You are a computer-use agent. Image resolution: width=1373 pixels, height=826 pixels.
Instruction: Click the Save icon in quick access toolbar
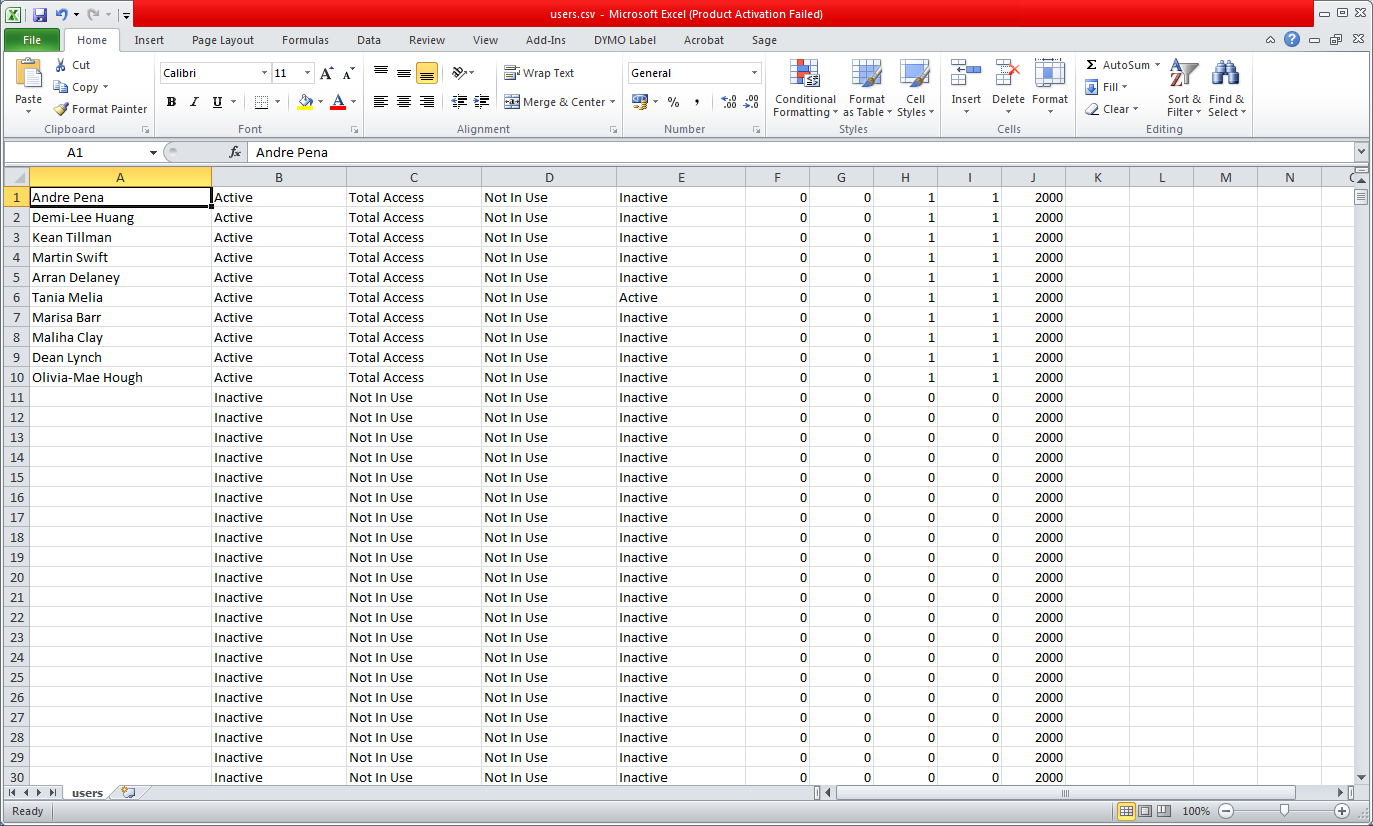[x=40, y=14]
